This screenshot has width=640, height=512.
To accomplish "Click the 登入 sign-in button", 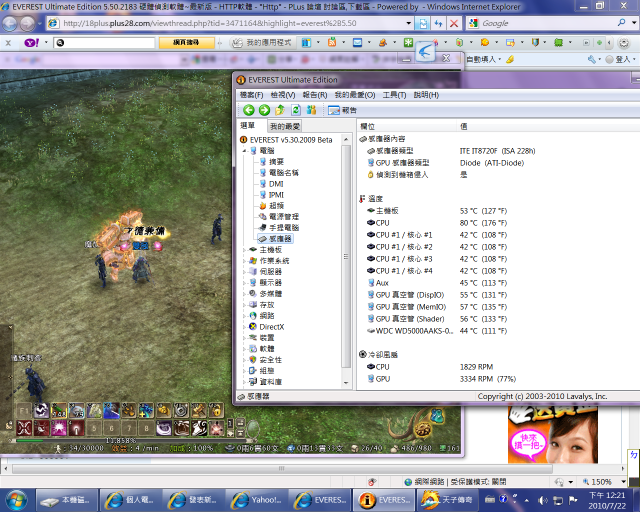I will click(620, 60).
